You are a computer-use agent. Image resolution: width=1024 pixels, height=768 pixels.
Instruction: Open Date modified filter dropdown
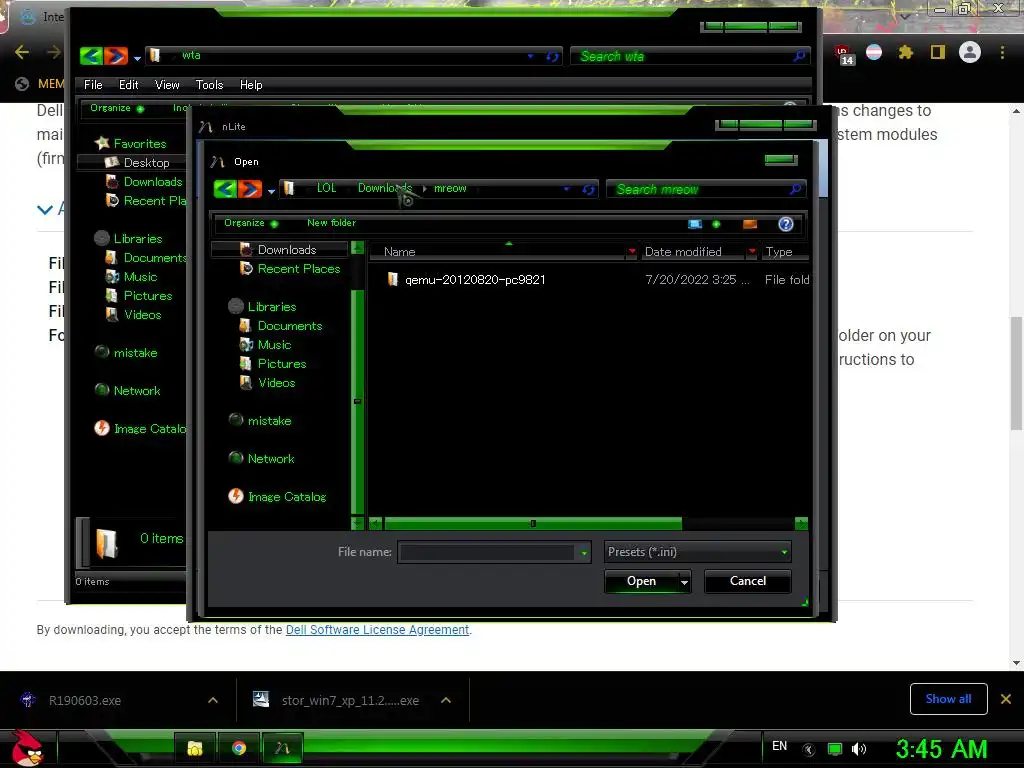click(752, 251)
